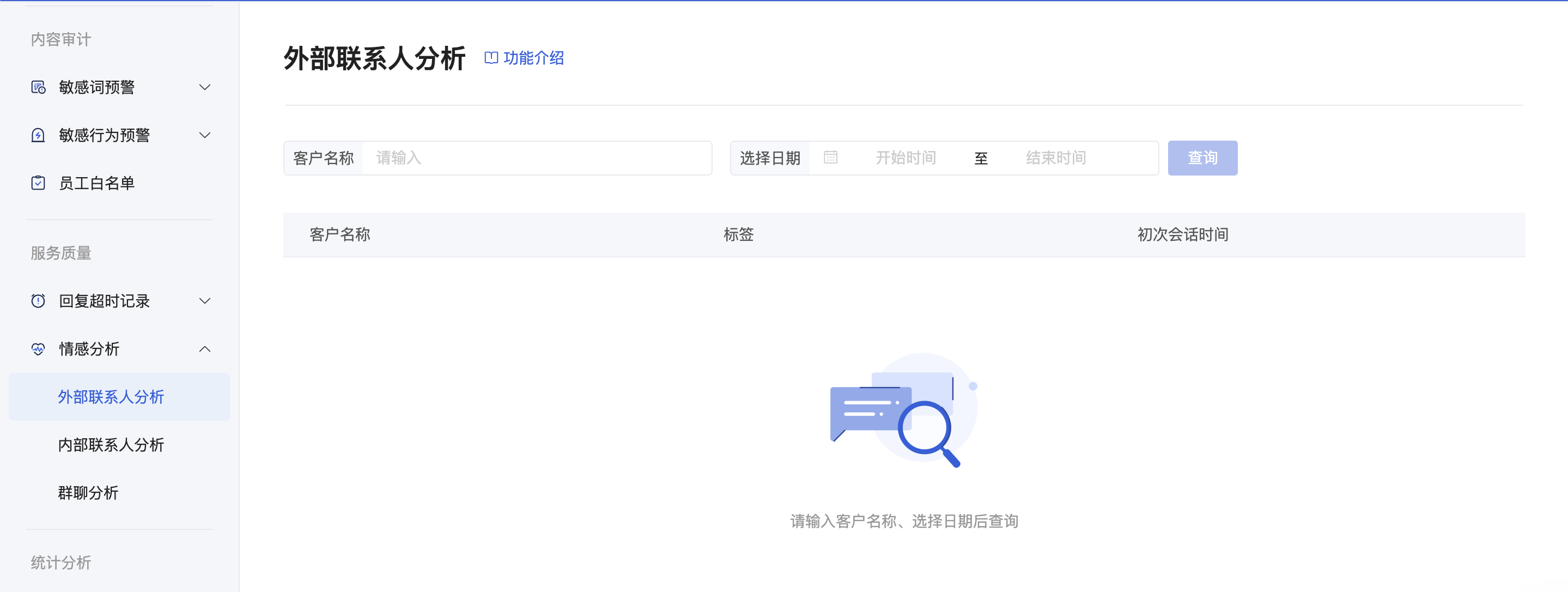Focus the 客户名称 input field
The width and height of the screenshot is (1568, 592).
537,158
